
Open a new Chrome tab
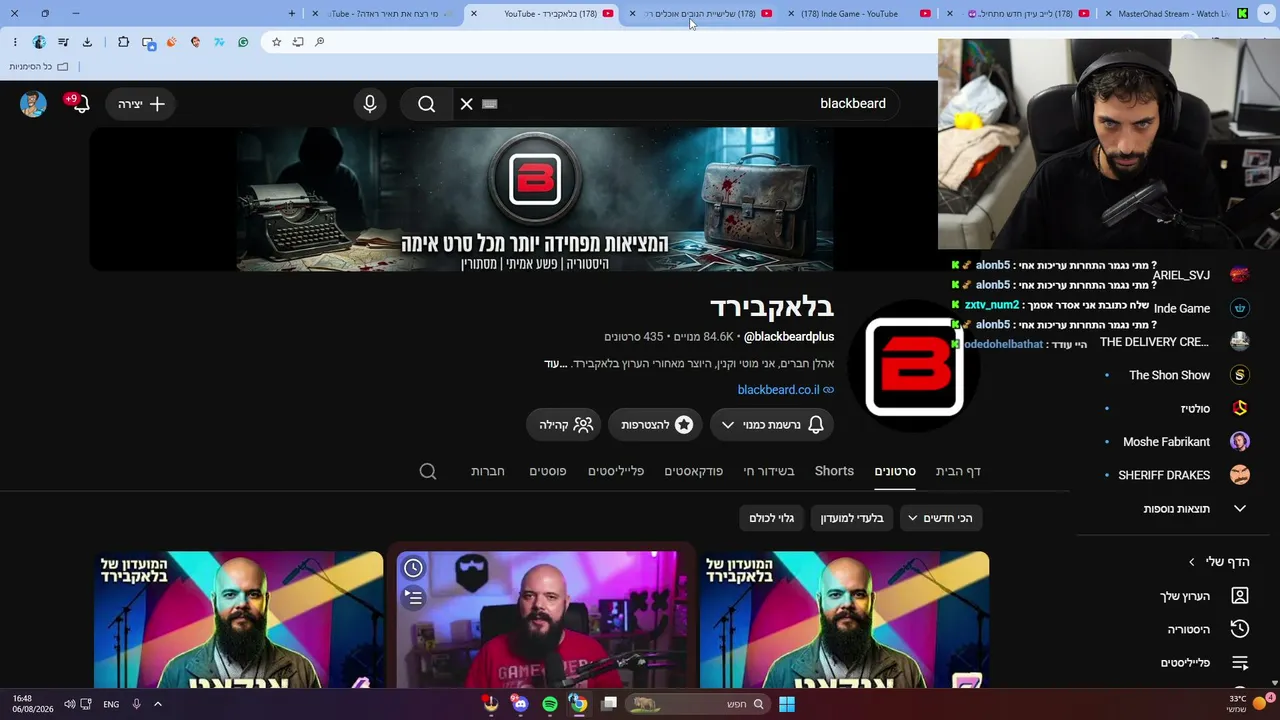pos(292,14)
